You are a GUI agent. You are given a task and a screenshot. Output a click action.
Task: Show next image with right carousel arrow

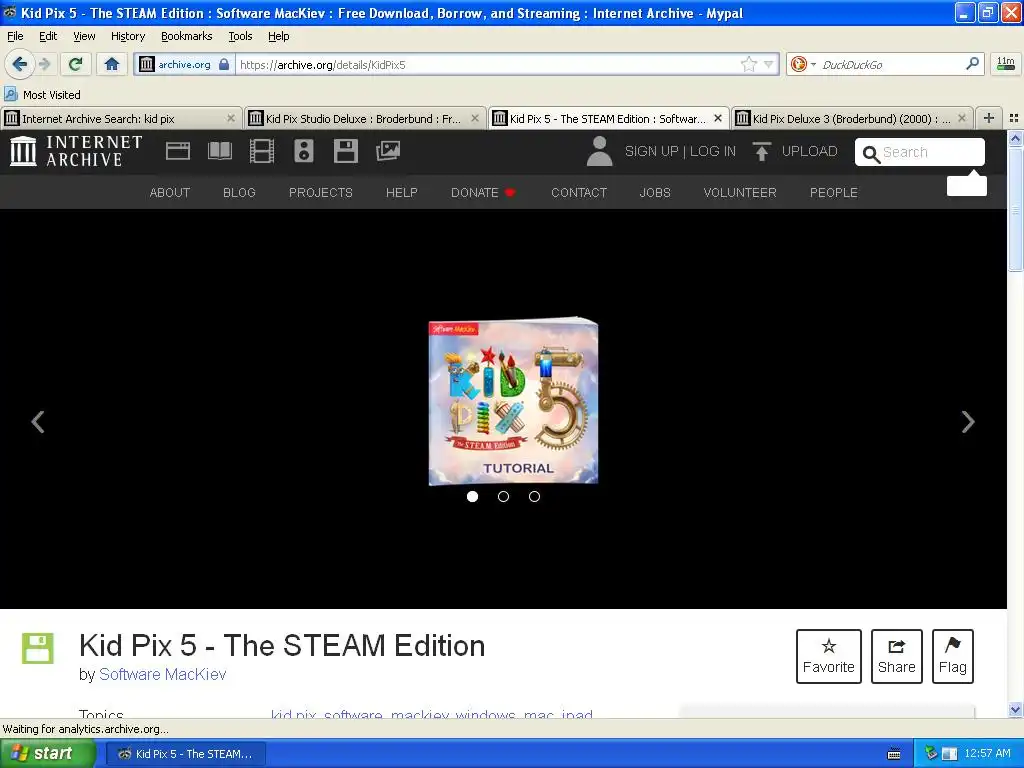(x=968, y=422)
